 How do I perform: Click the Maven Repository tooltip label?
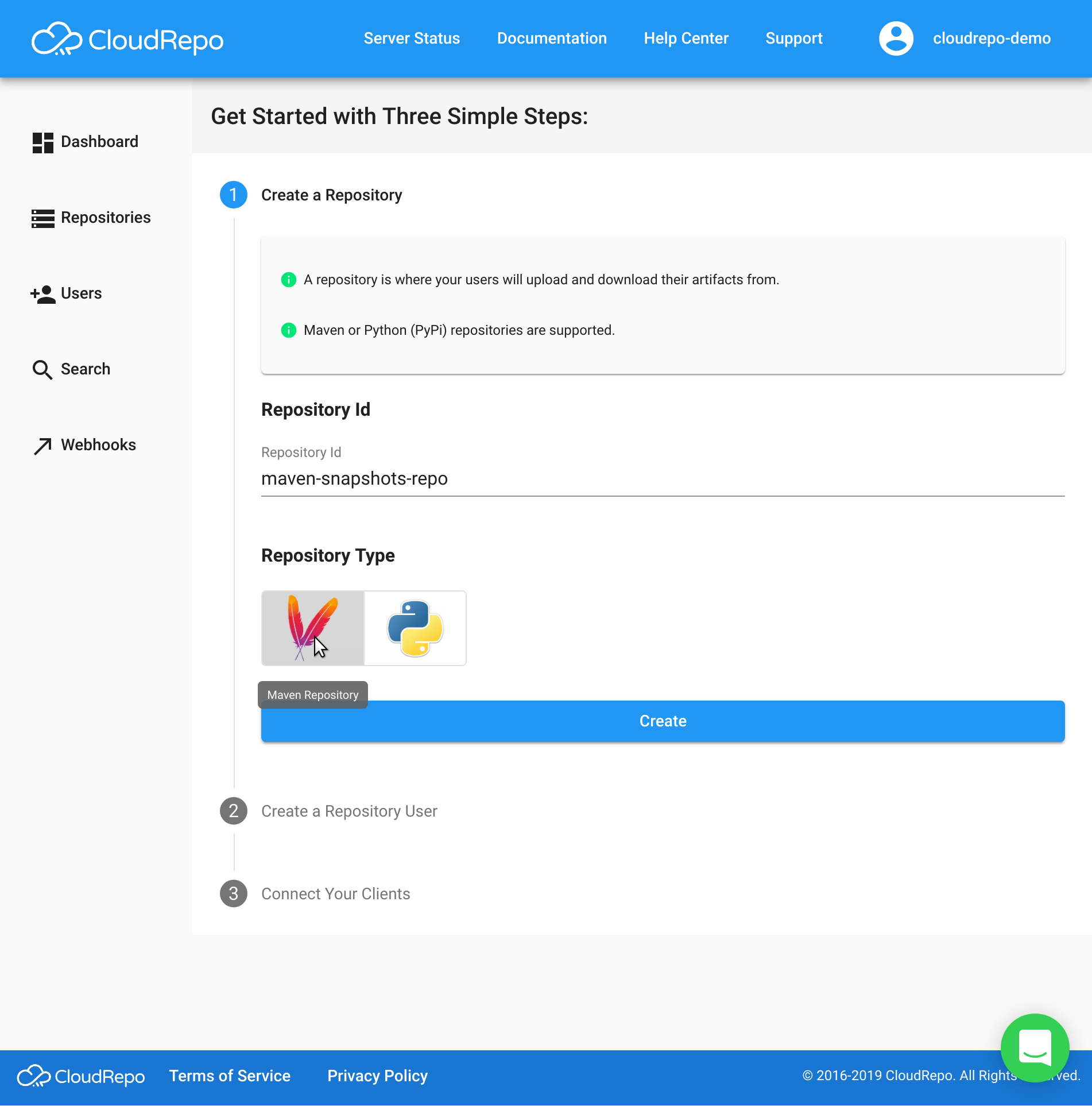[x=313, y=695]
